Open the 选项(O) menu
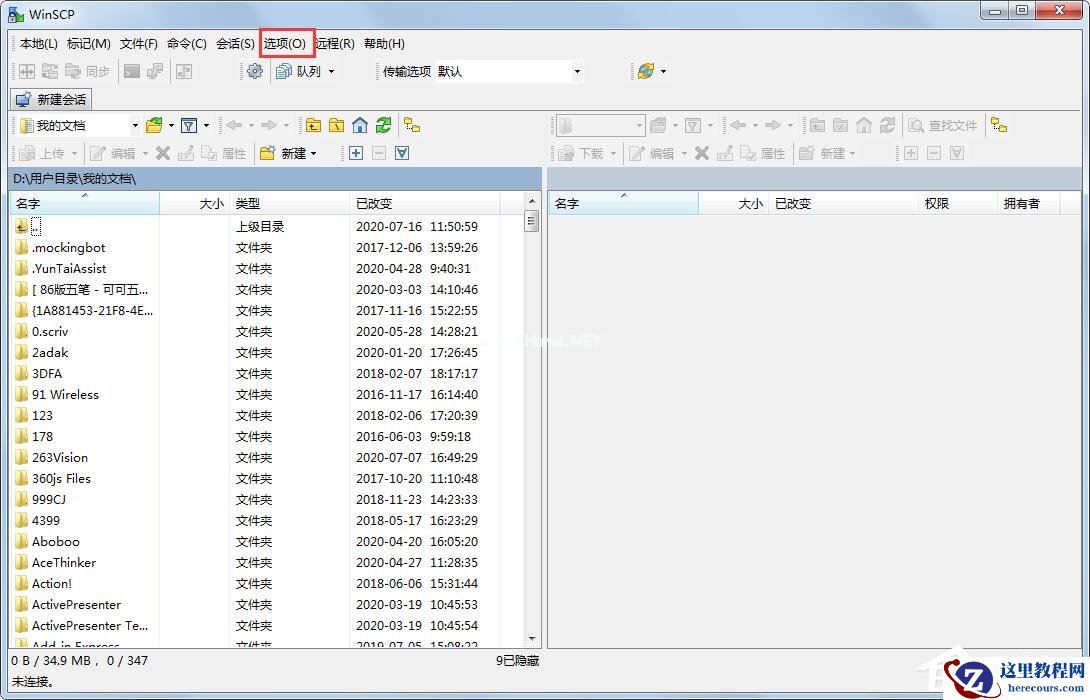The width and height of the screenshot is (1090, 700). pyautogui.click(x=285, y=43)
